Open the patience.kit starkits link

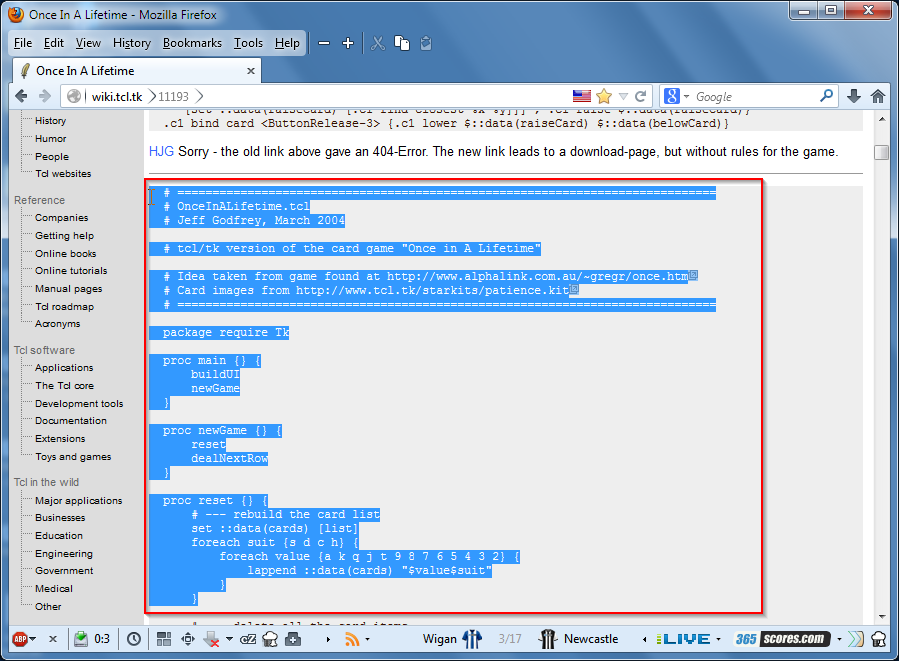tap(432, 290)
